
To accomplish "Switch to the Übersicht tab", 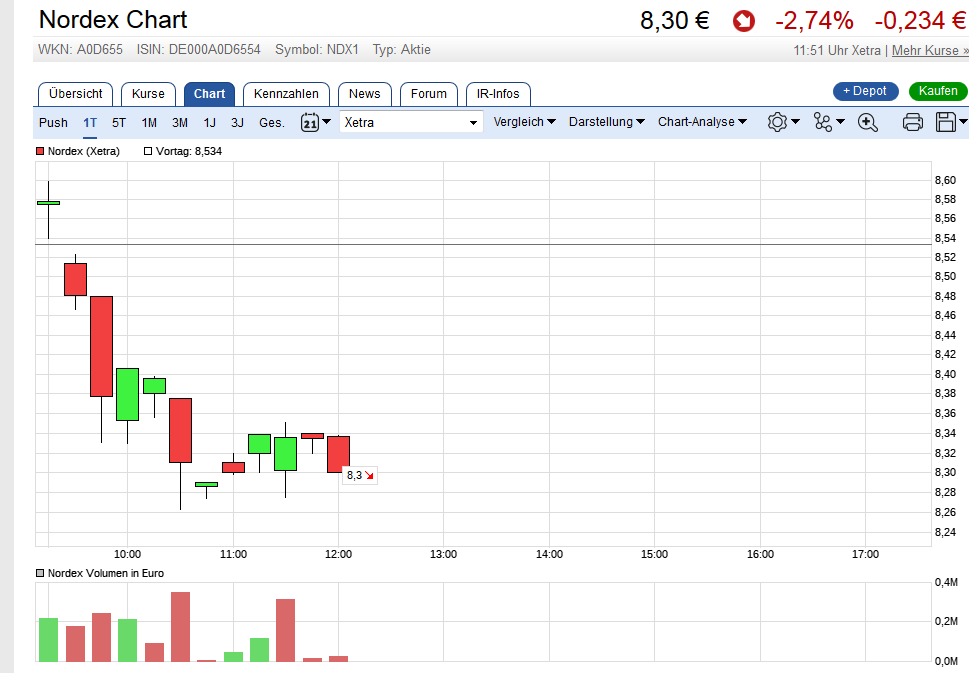I will (x=75, y=94).
